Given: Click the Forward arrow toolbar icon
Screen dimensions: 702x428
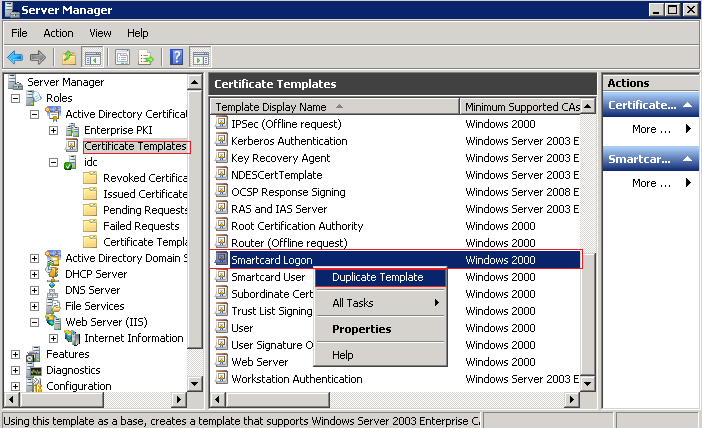Looking at the screenshot, I should (38, 57).
